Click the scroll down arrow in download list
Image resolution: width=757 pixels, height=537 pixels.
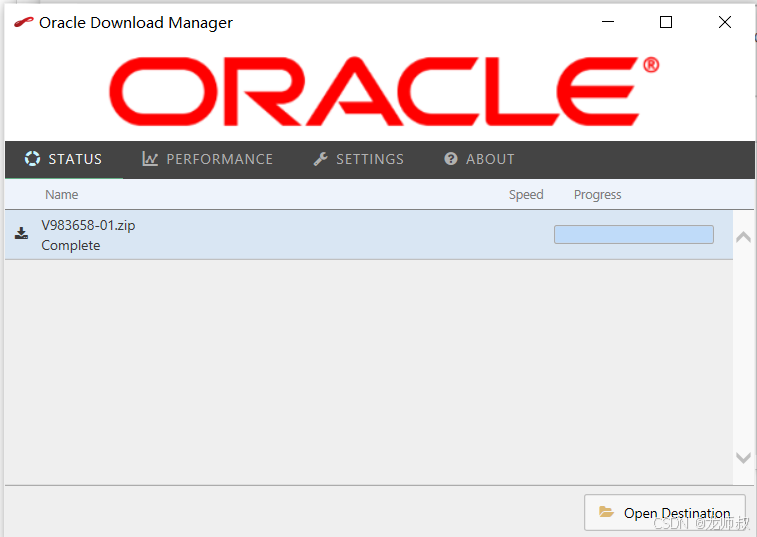[743, 457]
